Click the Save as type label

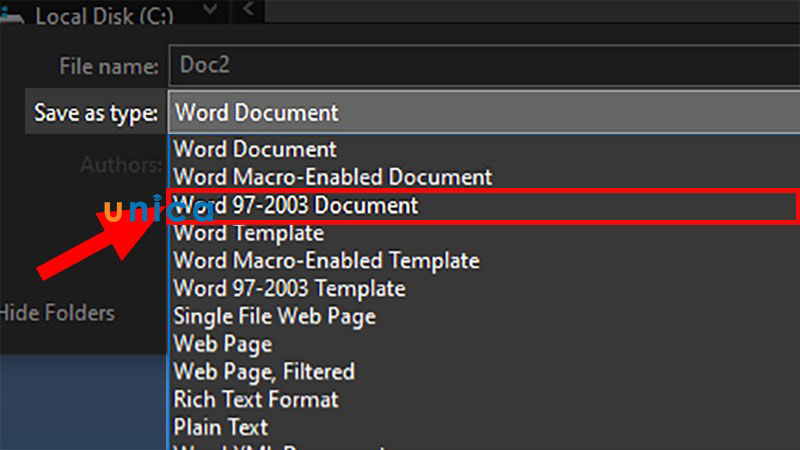(96, 113)
